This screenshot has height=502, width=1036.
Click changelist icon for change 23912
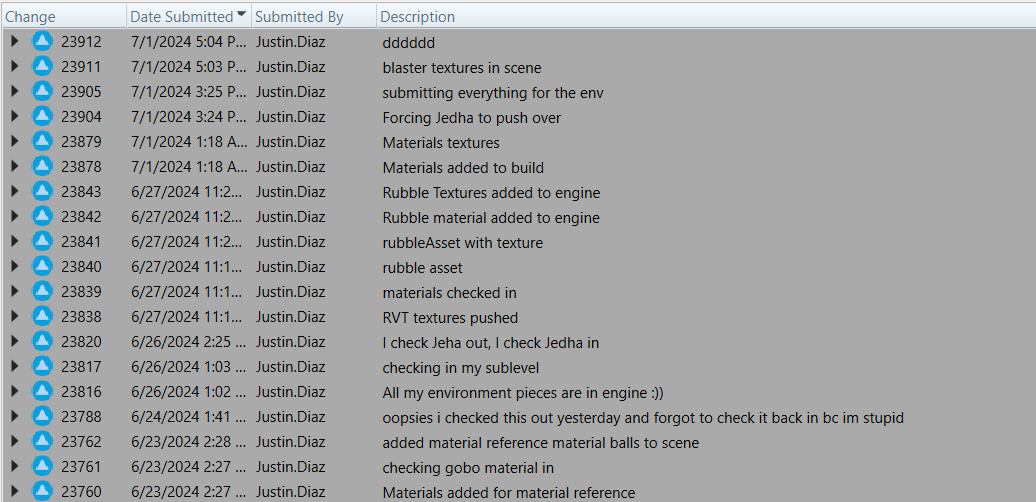click(42, 42)
